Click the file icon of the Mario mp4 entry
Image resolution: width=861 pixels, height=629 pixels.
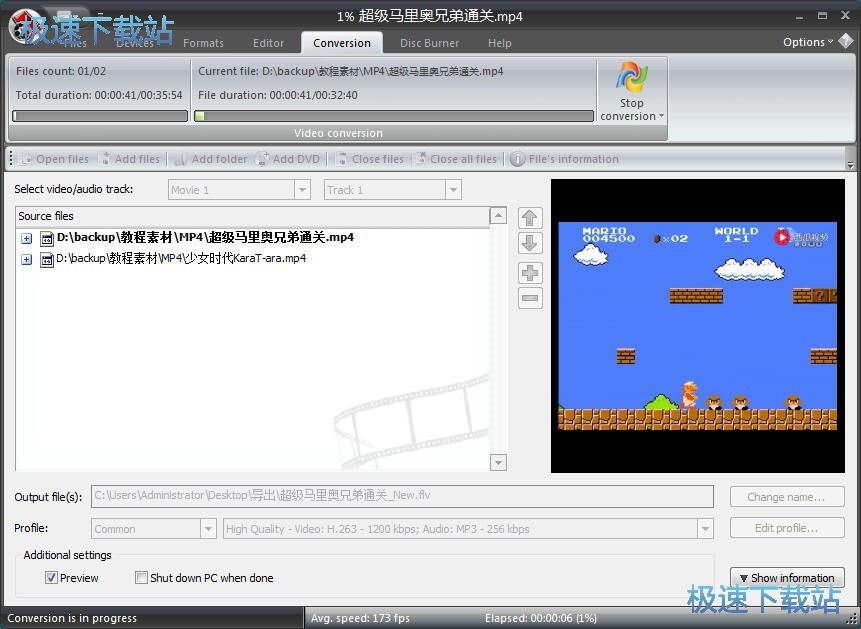pos(47,238)
